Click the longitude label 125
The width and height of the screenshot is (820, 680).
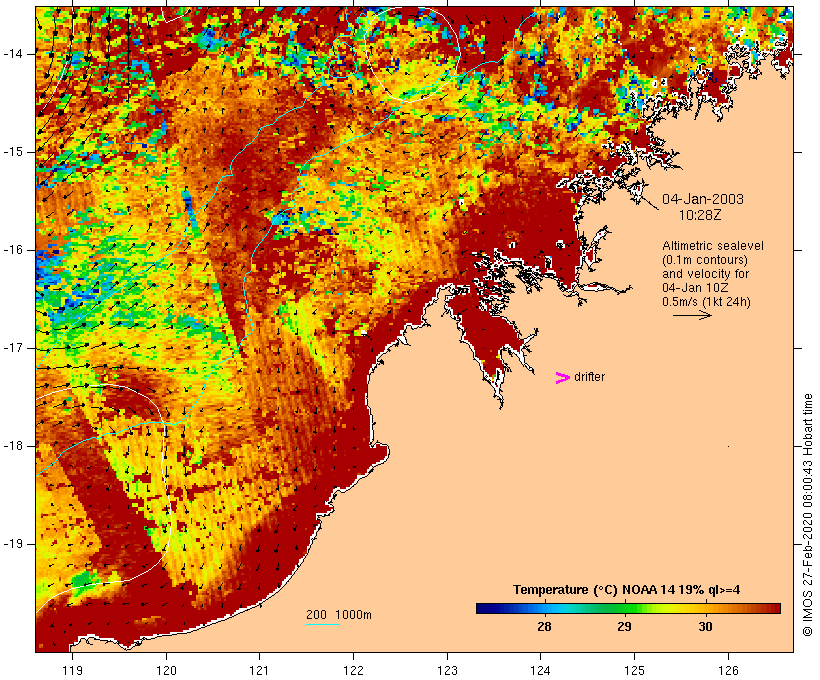(x=634, y=670)
